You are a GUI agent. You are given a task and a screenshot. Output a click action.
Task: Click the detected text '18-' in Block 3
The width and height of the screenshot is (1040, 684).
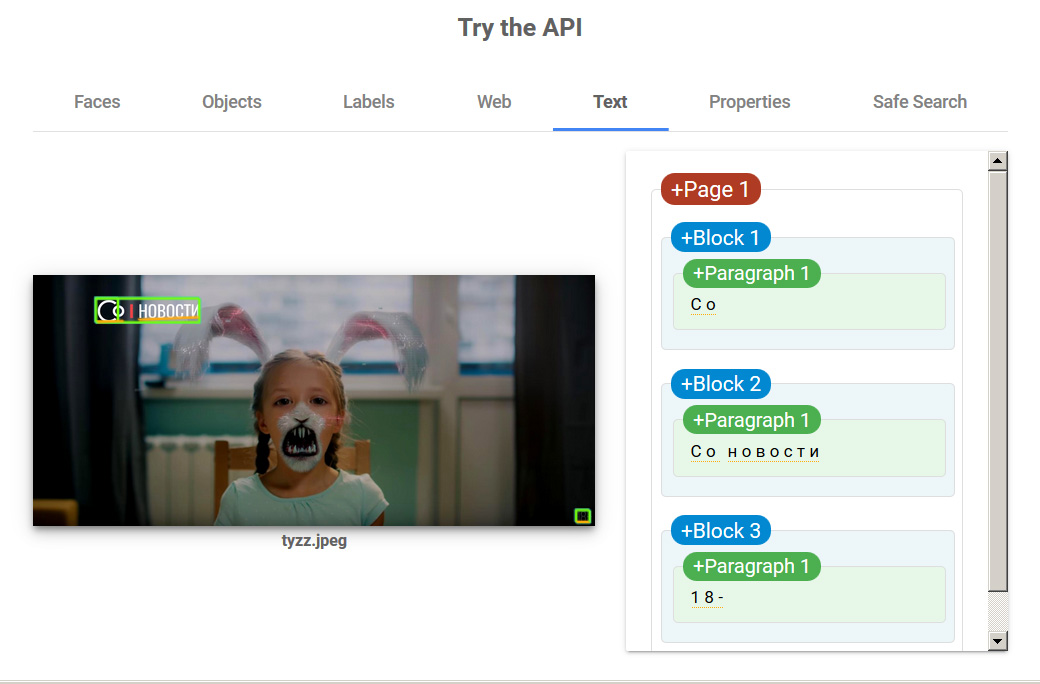(x=707, y=598)
